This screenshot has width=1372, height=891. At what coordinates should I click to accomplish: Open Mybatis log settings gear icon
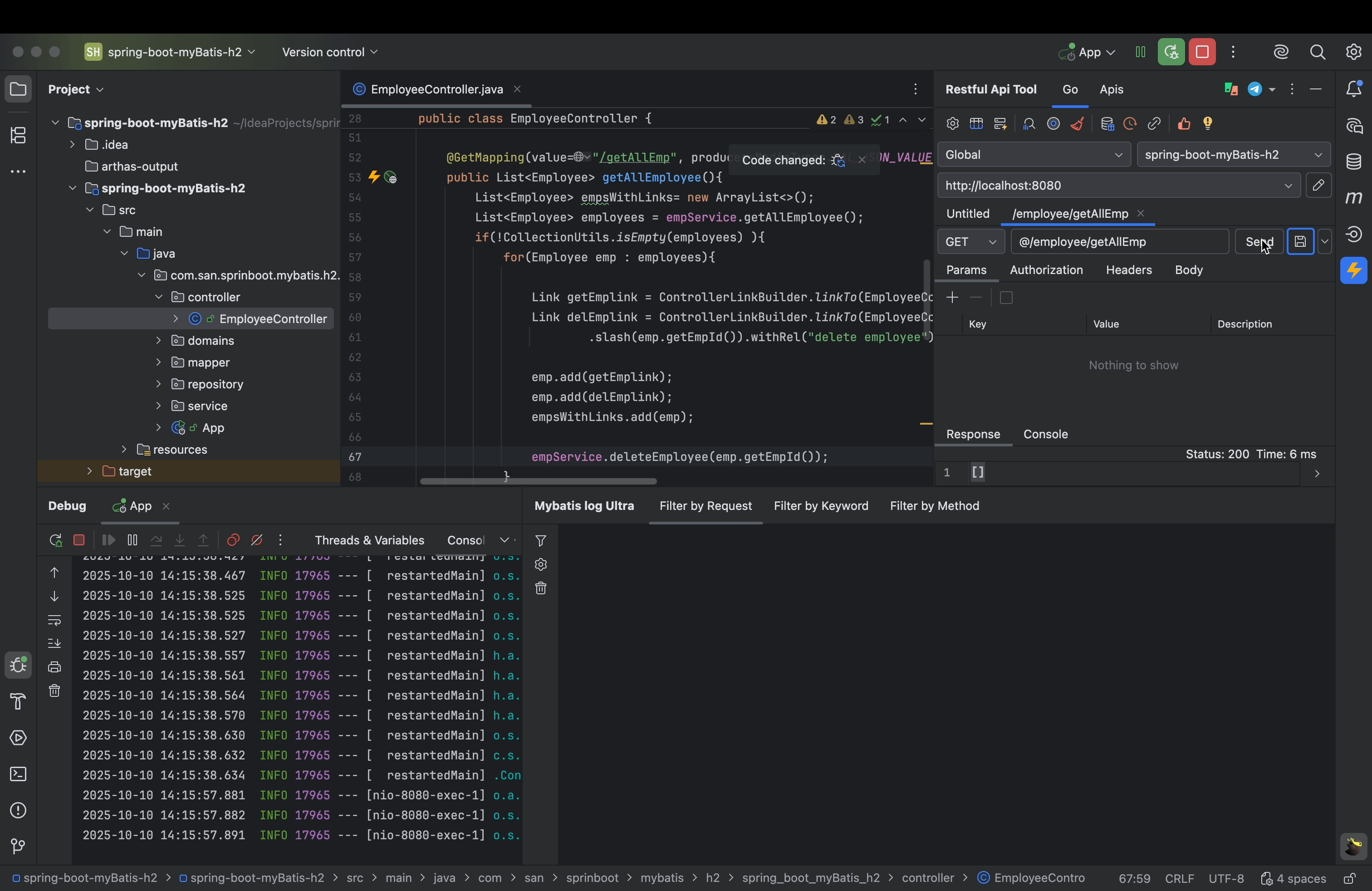(x=540, y=564)
